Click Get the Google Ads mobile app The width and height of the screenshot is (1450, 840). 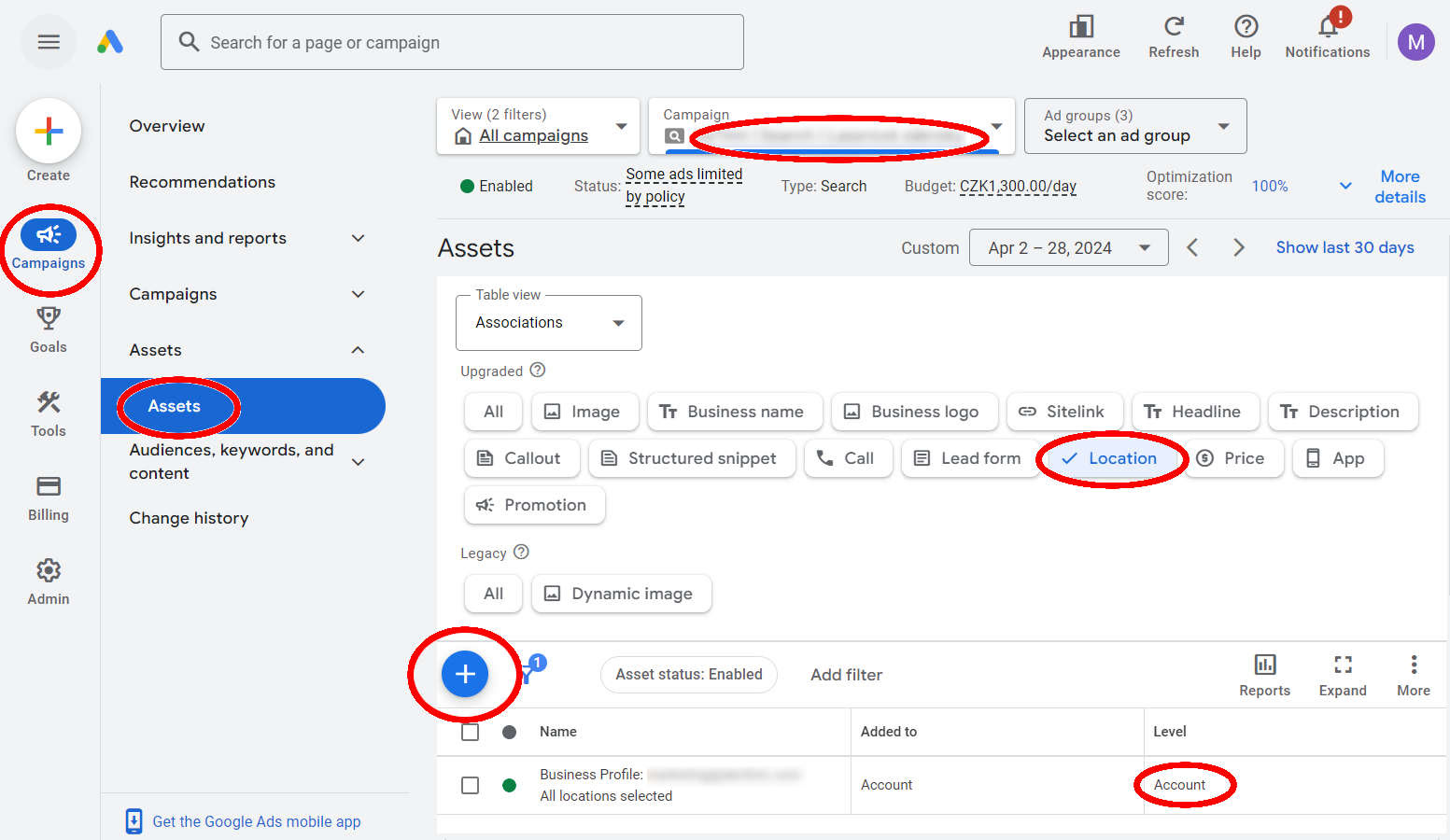click(x=257, y=821)
